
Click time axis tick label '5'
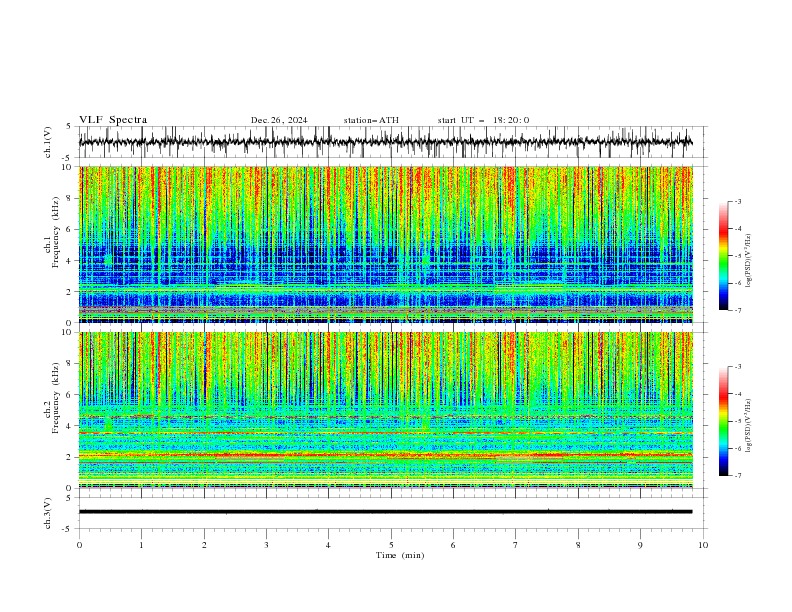pos(391,545)
